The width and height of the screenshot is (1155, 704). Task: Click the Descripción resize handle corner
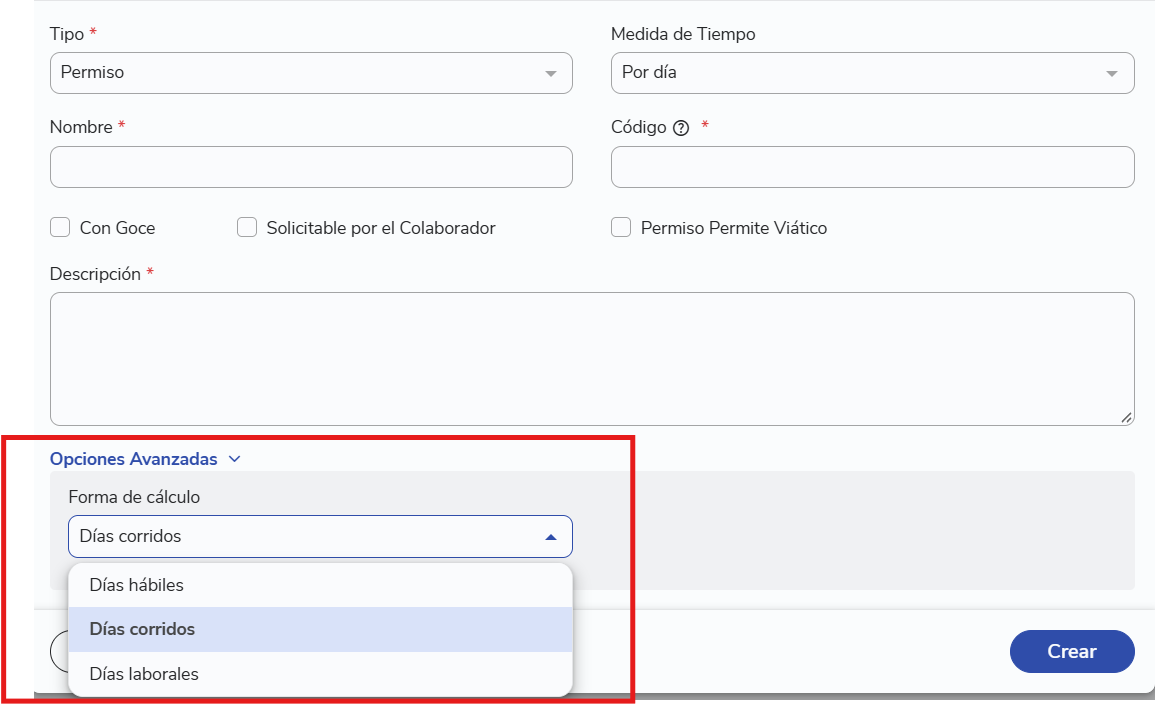[1126, 418]
